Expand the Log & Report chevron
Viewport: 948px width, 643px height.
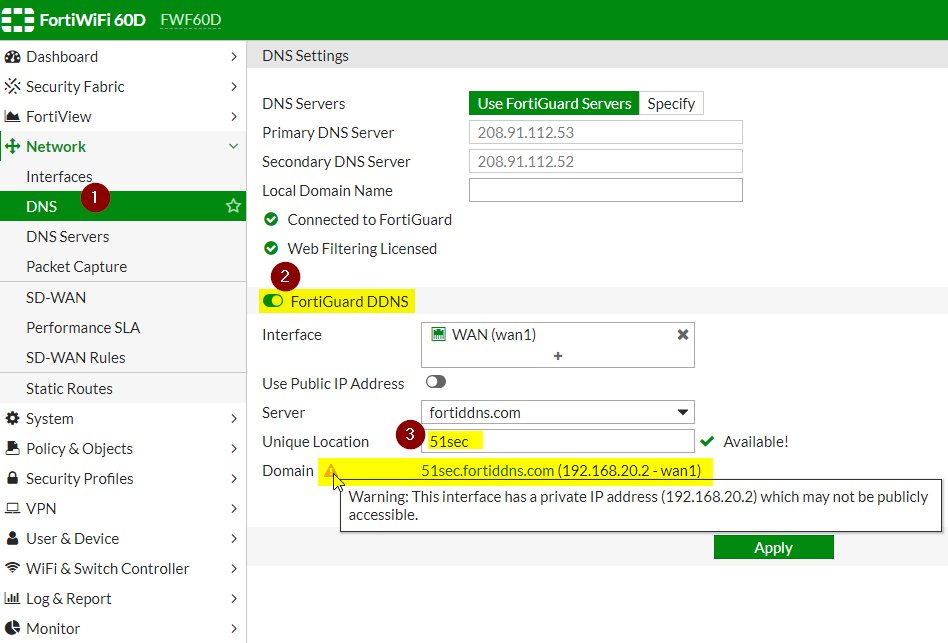tap(233, 598)
